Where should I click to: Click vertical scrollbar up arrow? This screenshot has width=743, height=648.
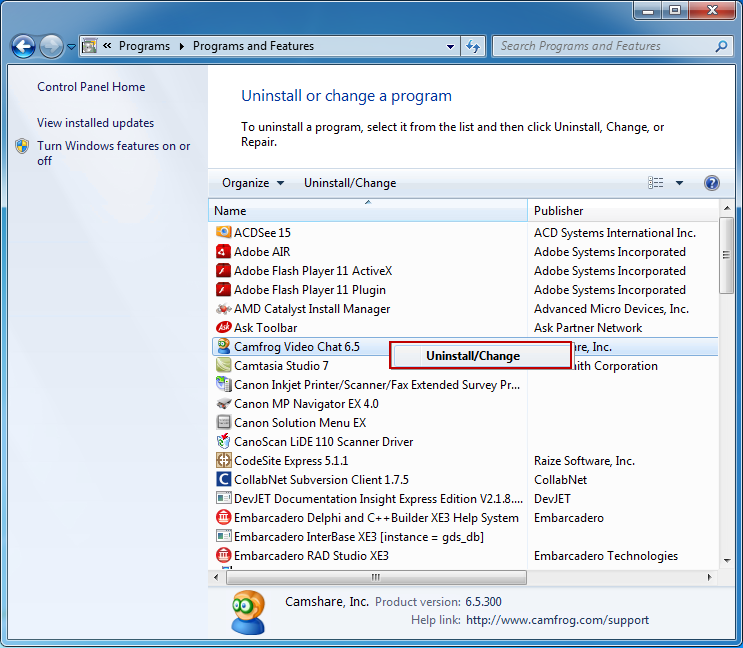pos(726,208)
